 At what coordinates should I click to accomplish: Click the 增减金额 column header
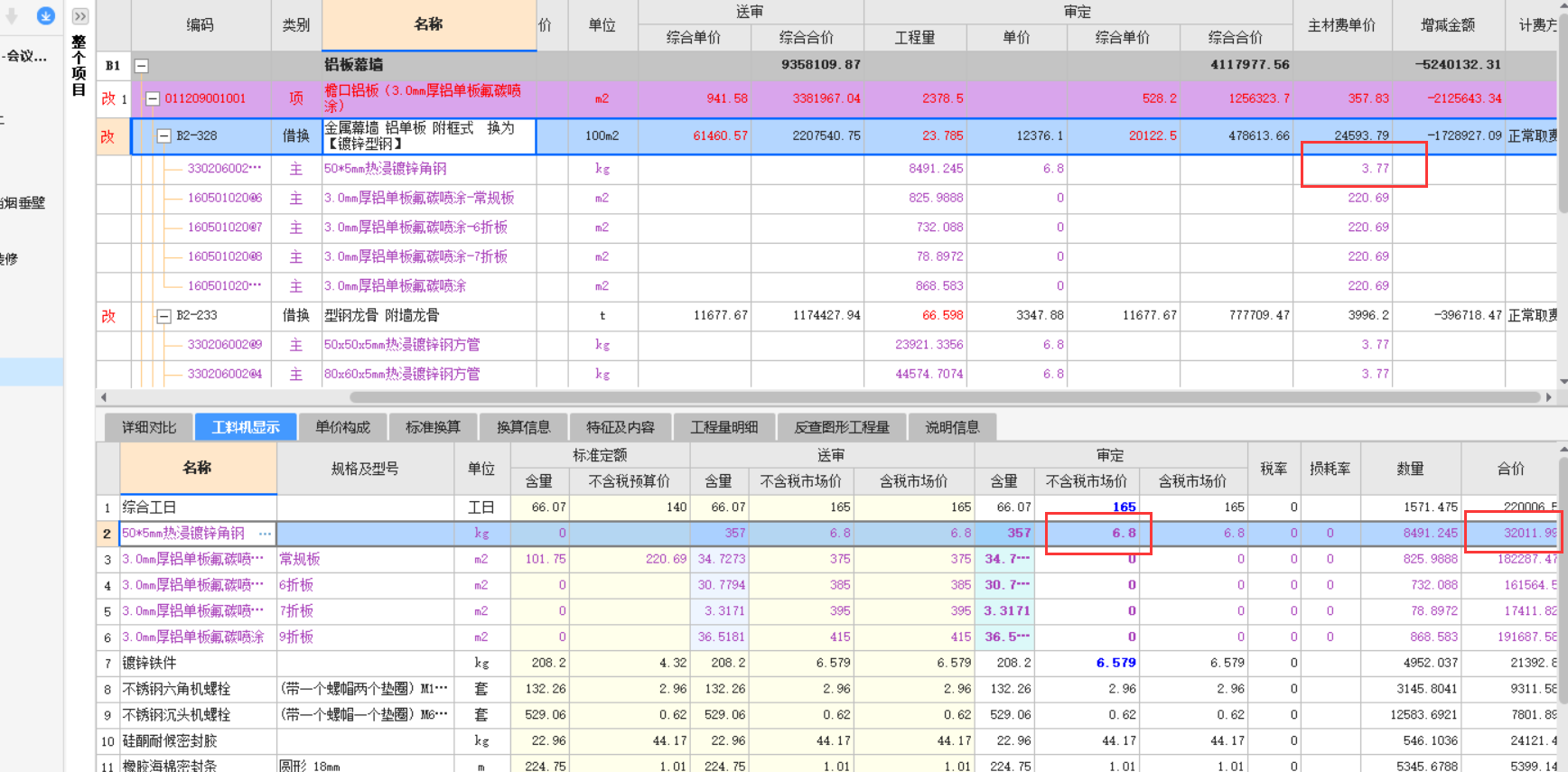pos(1448,25)
